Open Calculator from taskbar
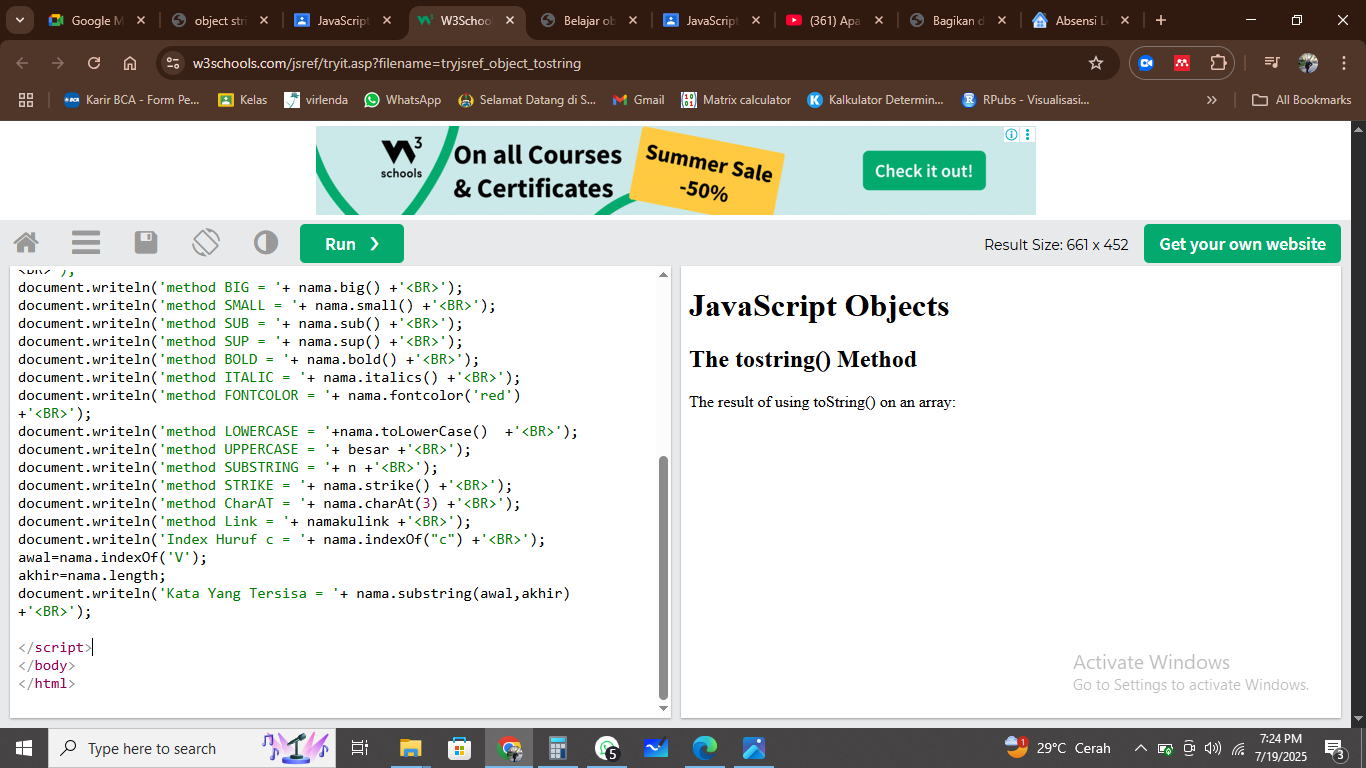This screenshot has height=768, width=1366. (x=558, y=748)
